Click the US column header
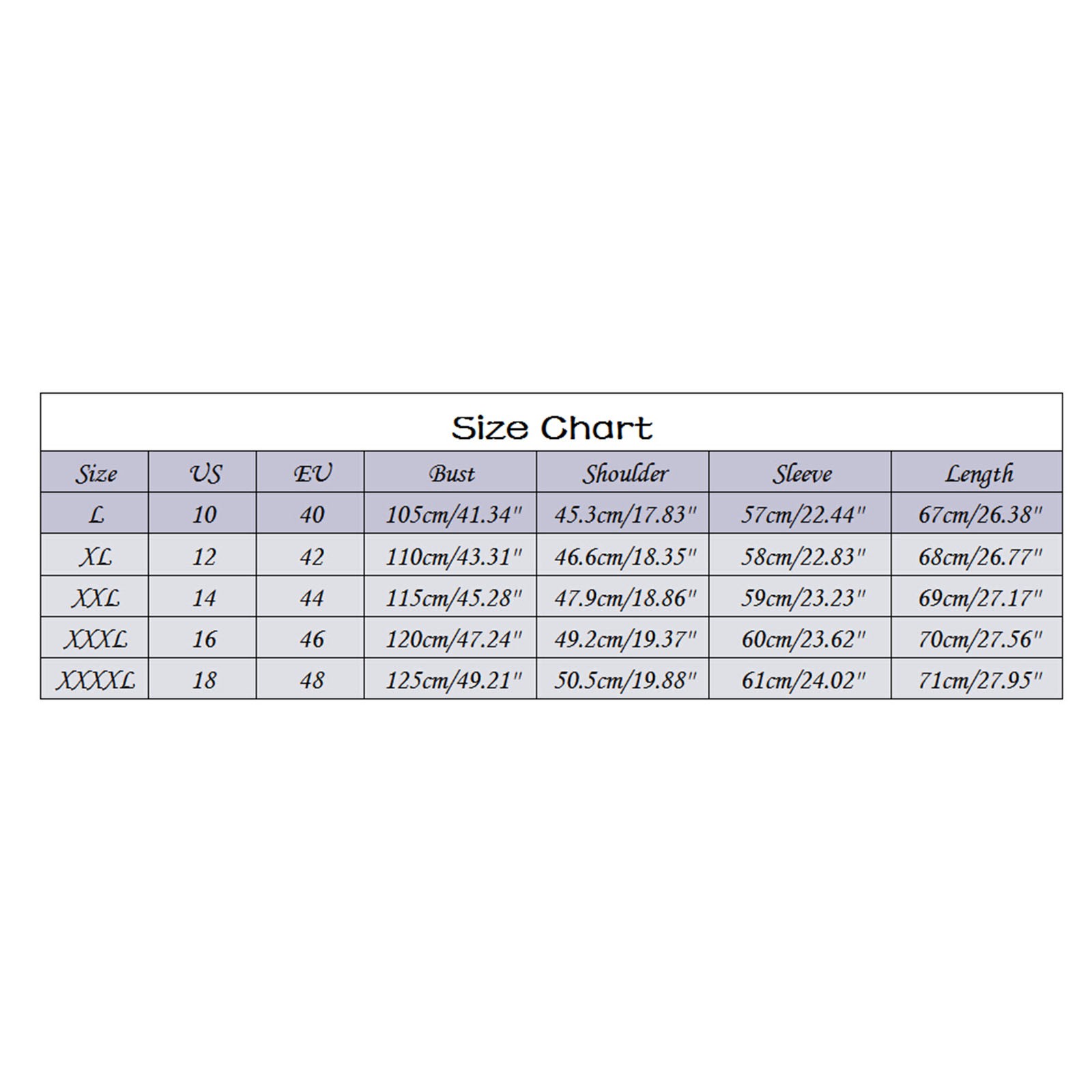Screen dimensions: 1092x1092 pos(203,472)
